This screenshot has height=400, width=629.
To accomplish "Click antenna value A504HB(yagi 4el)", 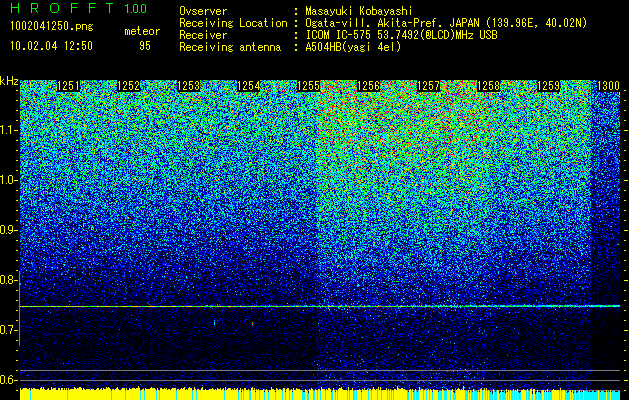I will (353, 47).
